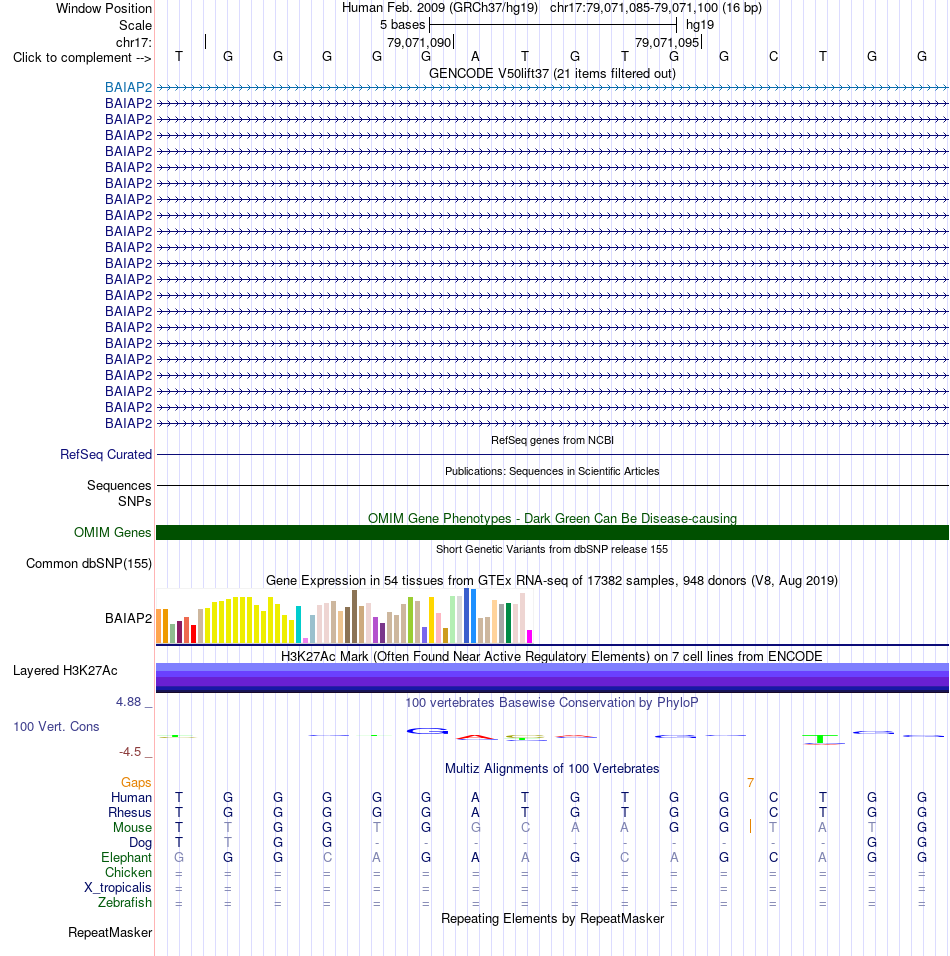Viewport: 950px width, 956px height.
Task: Click the 'Zebrafish' species label
Action: [x=124, y=902]
